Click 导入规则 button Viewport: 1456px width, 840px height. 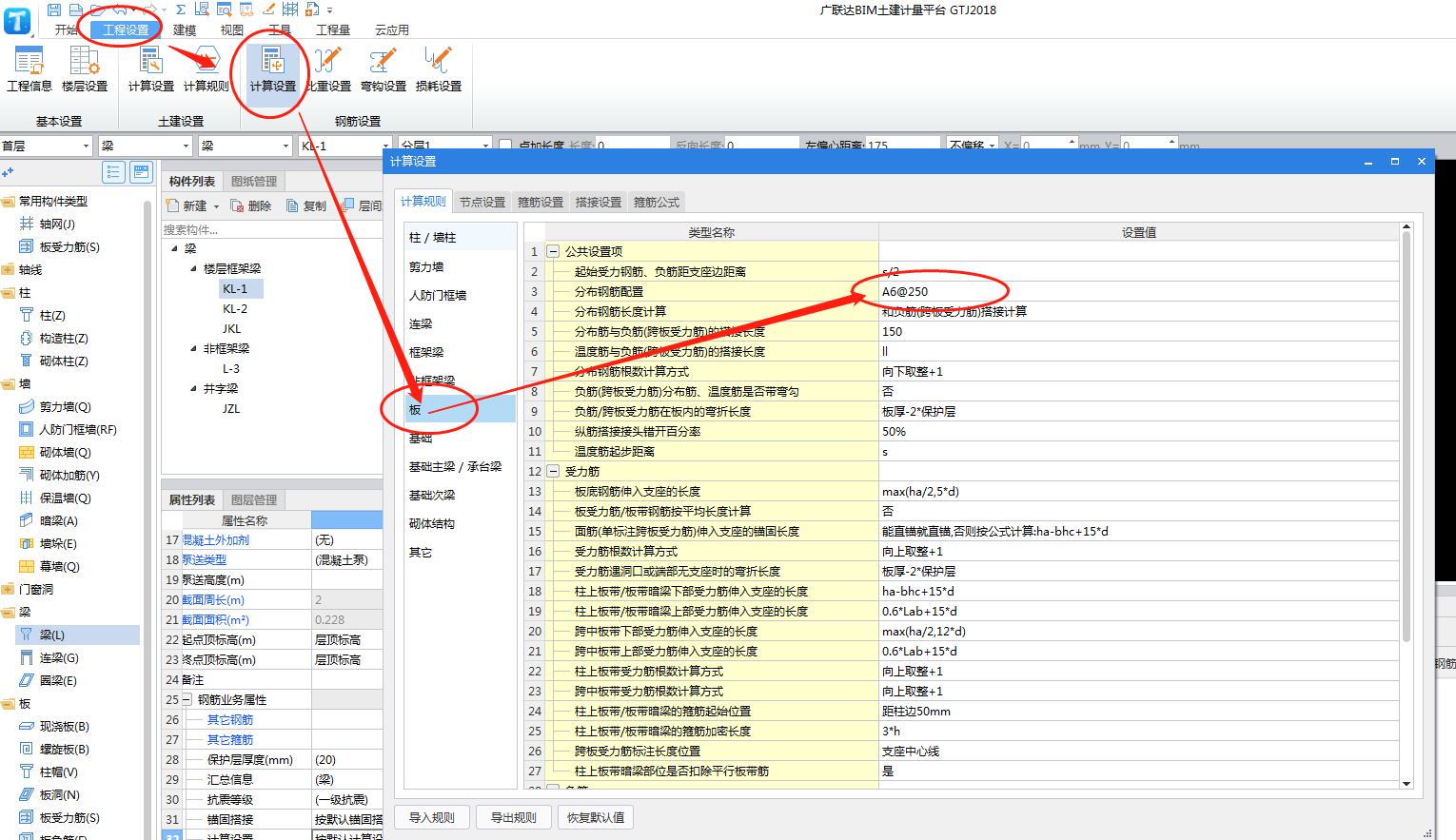(432, 817)
